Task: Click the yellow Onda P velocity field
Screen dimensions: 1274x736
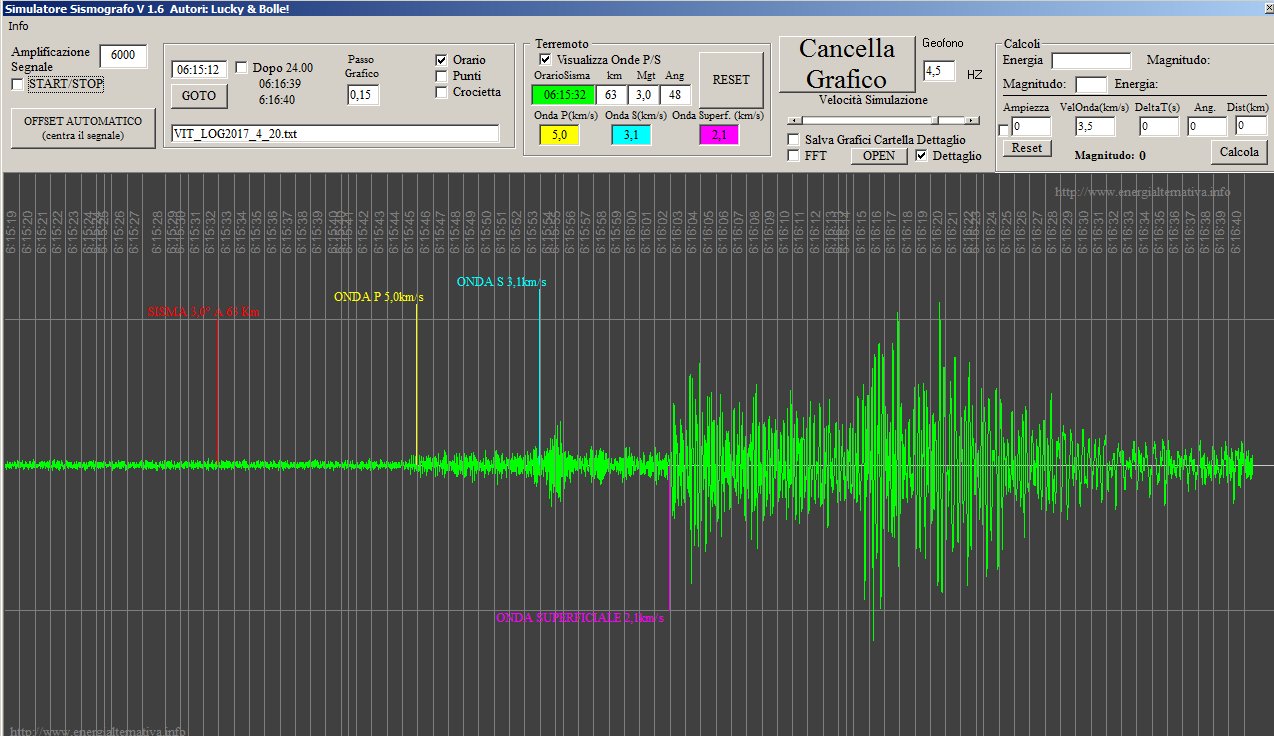Action: pos(559,135)
